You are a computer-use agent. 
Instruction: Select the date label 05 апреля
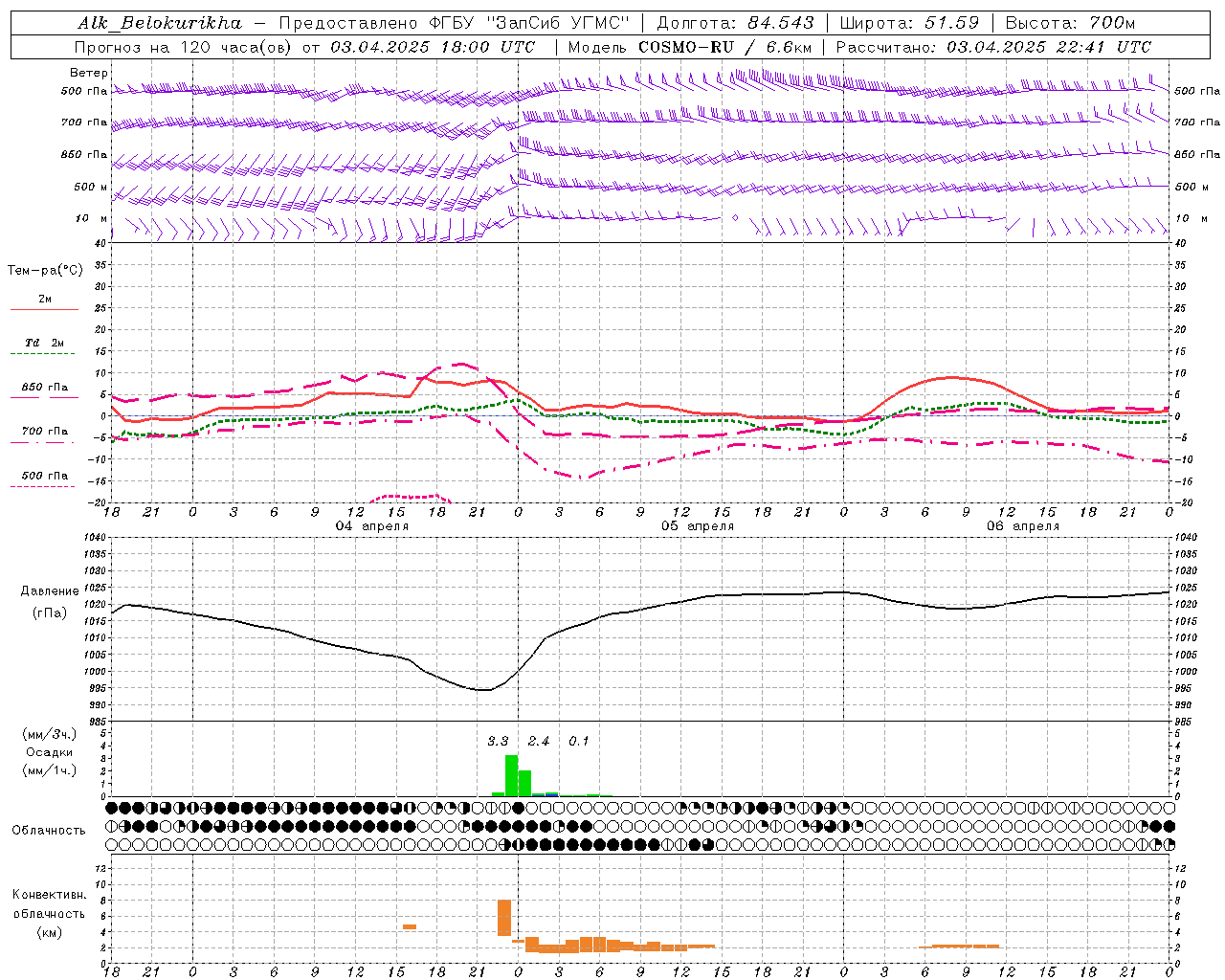[x=699, y=526]
